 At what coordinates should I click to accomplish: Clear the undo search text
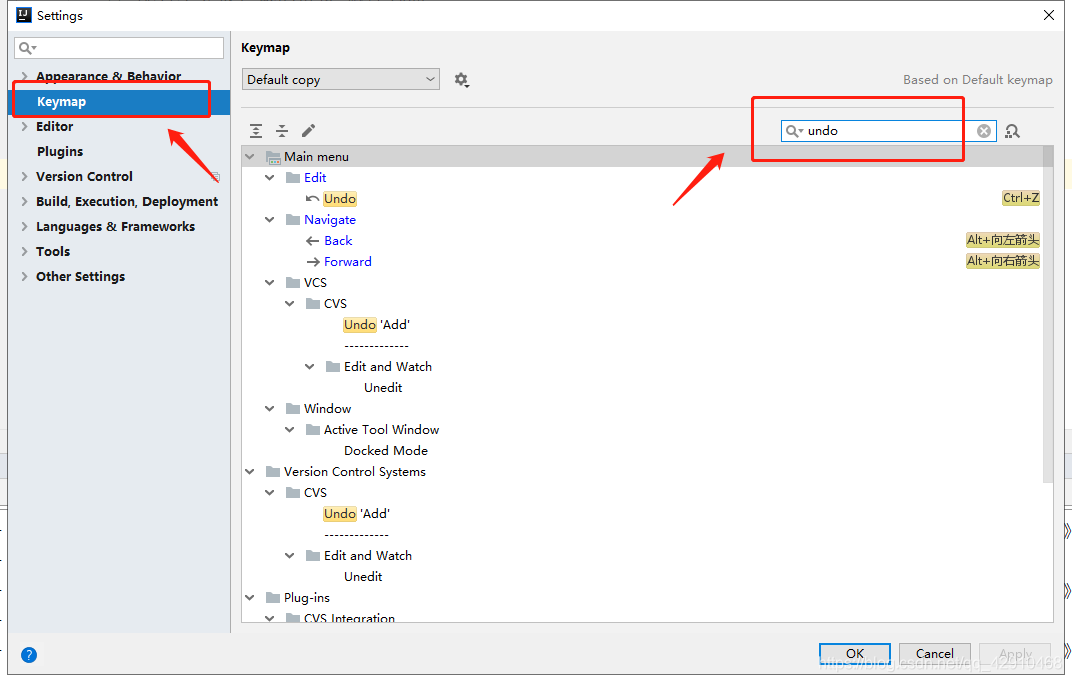984,131
